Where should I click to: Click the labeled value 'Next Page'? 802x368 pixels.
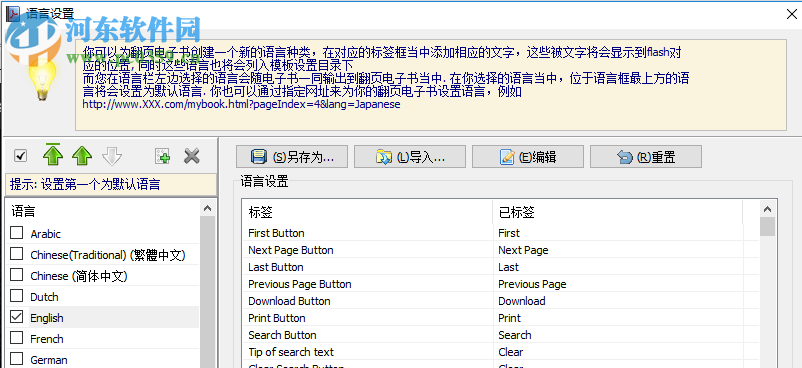tap(523, 250)
